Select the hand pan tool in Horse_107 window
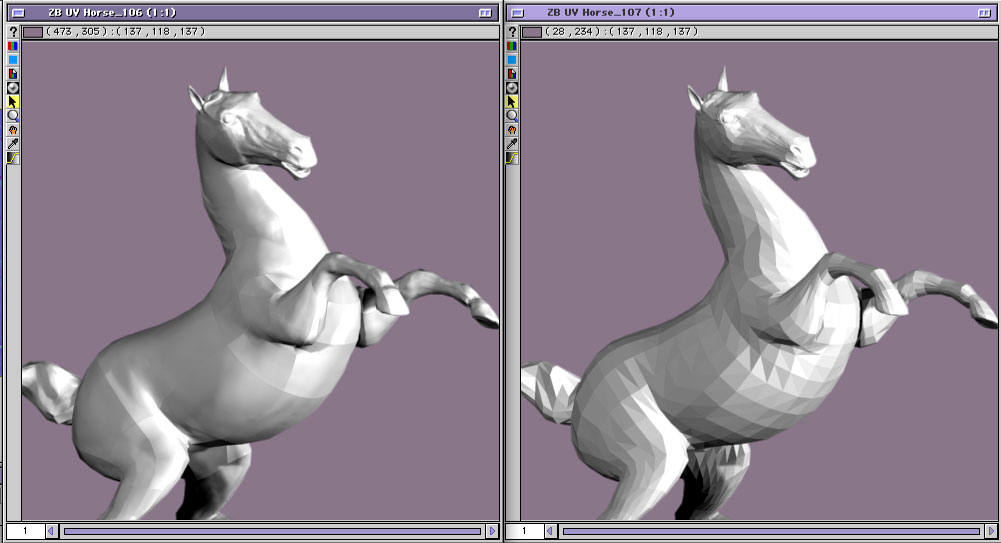 512,130
